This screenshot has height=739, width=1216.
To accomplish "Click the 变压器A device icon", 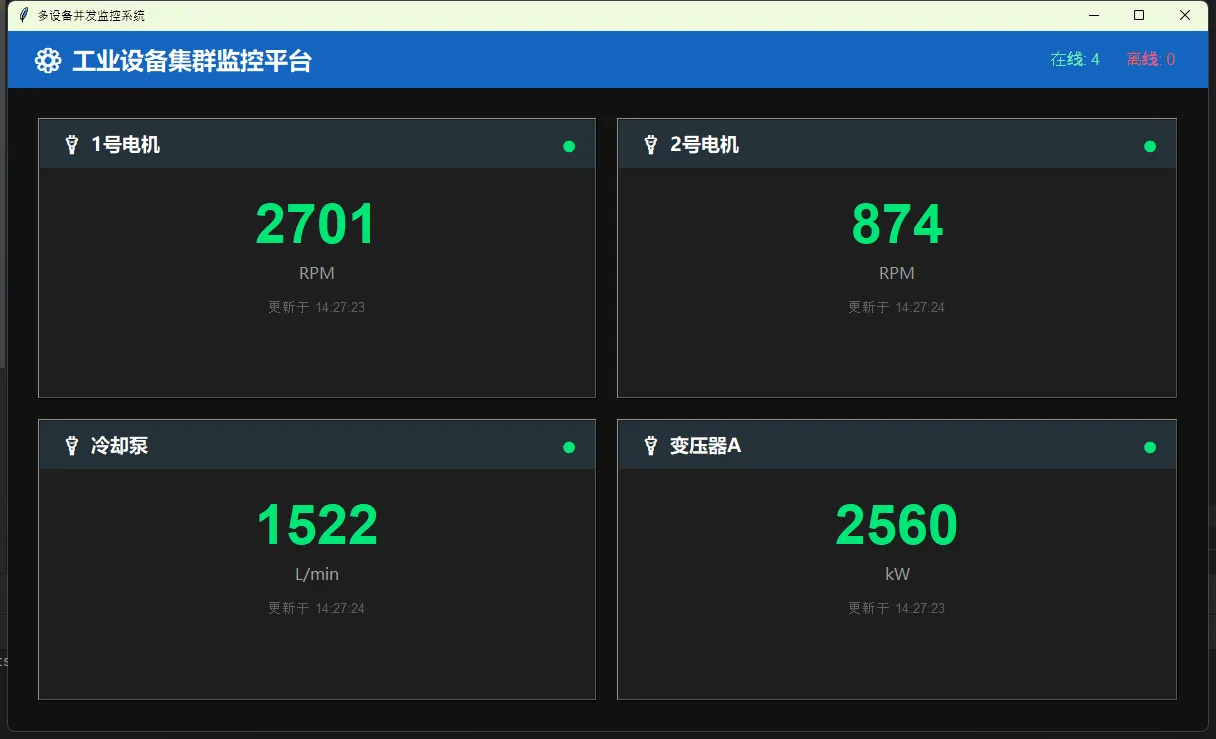I will pos(651,446).
